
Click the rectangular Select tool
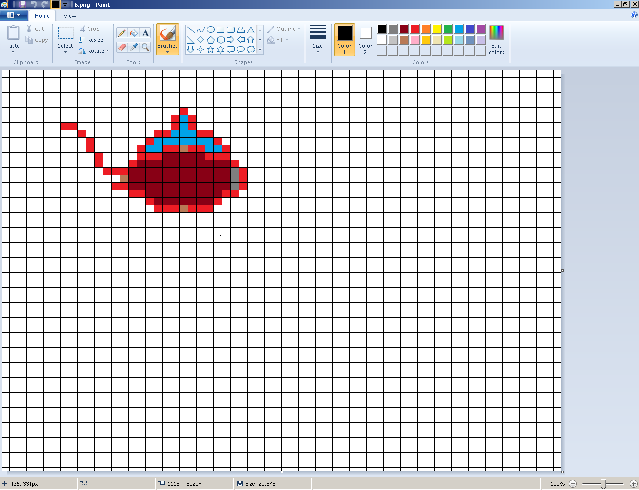(x=65, y=34)
